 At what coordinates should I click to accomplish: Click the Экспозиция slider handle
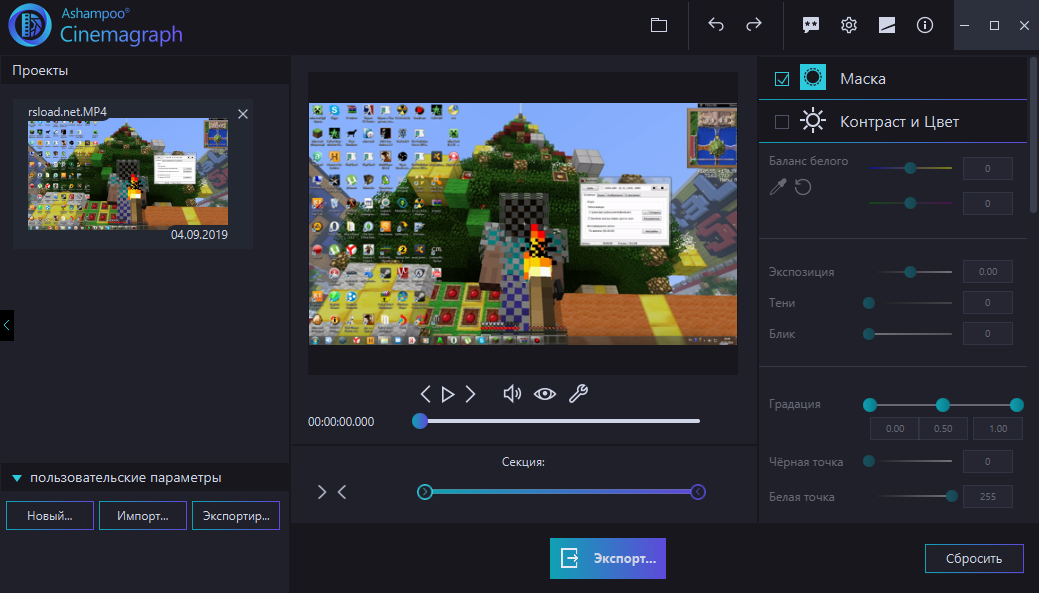point(910,272)
